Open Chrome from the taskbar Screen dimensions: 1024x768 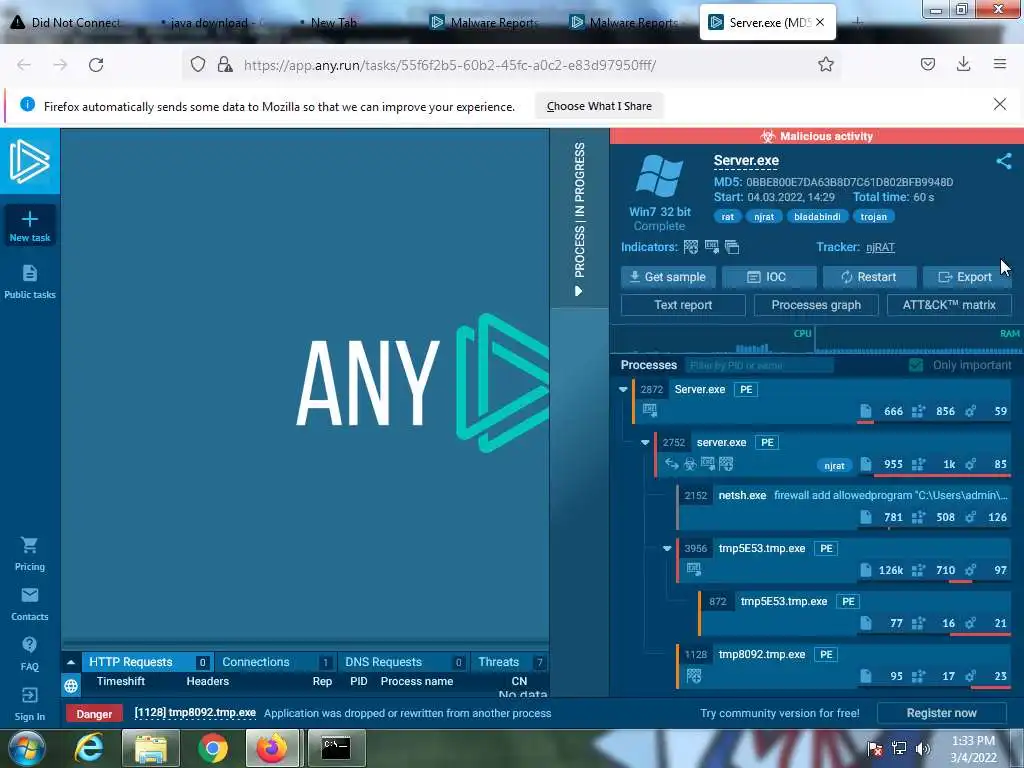click(212, 748)
